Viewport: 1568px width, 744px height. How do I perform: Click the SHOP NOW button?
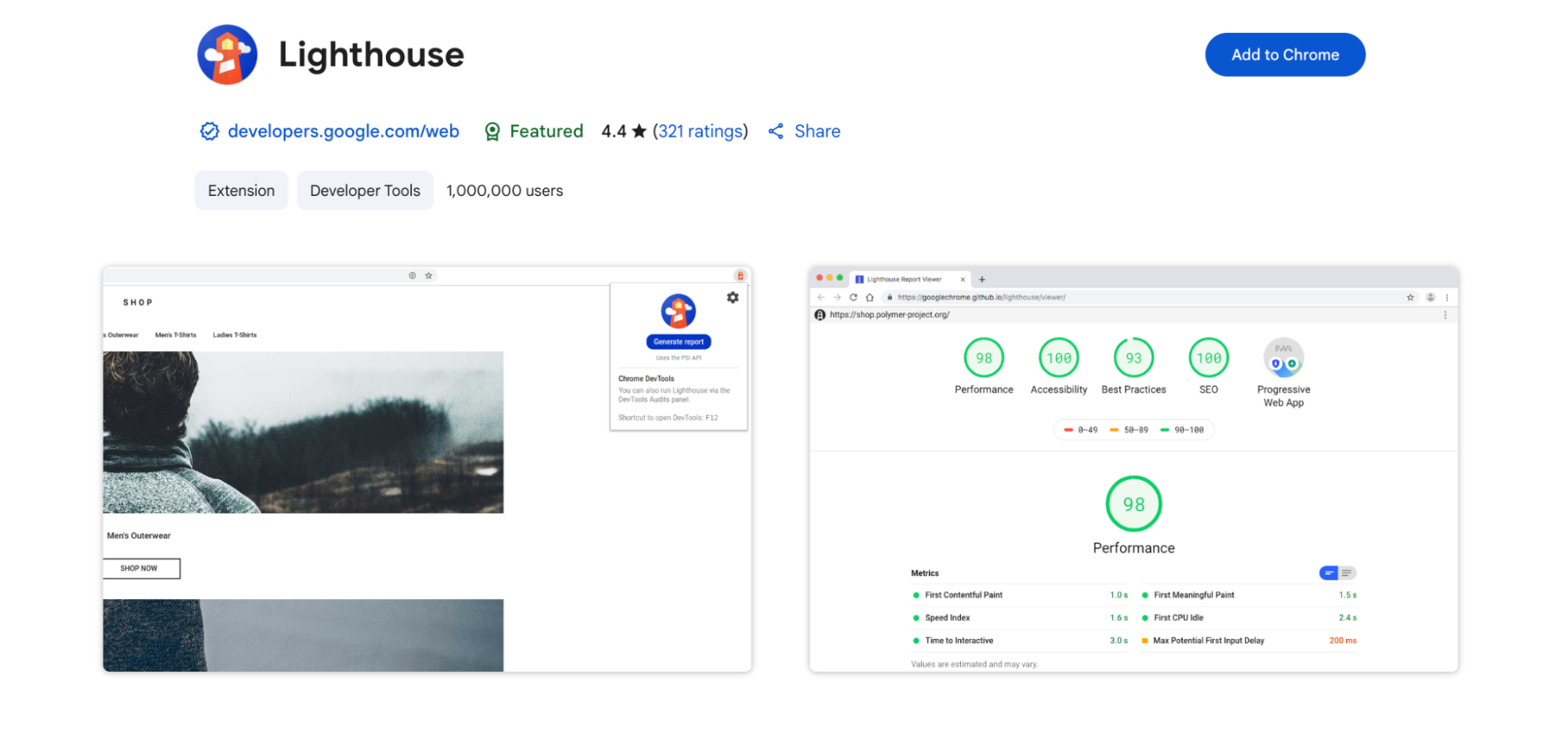point(141,568)
